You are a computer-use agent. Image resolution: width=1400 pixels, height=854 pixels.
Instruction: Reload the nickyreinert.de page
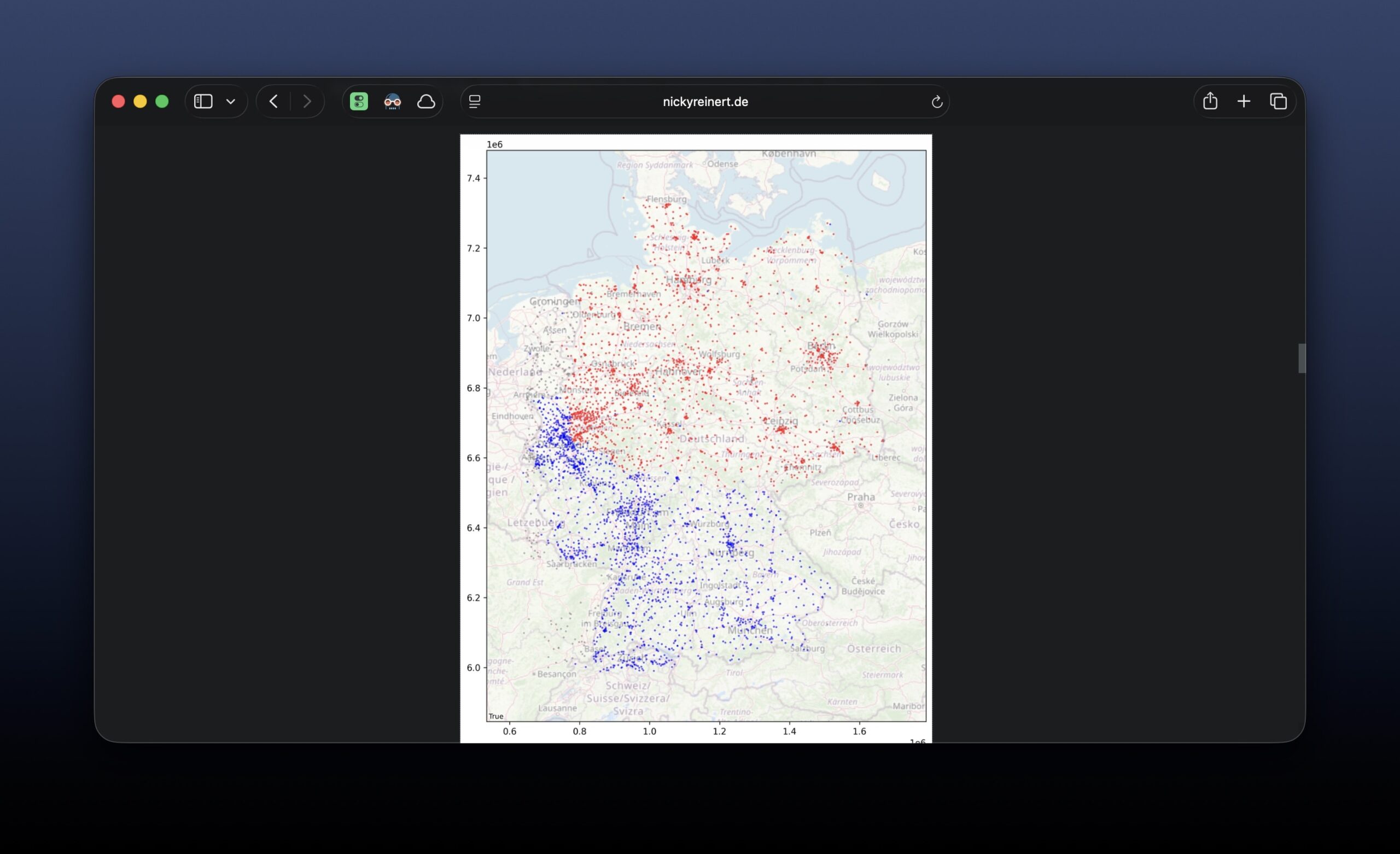(936, 101)
